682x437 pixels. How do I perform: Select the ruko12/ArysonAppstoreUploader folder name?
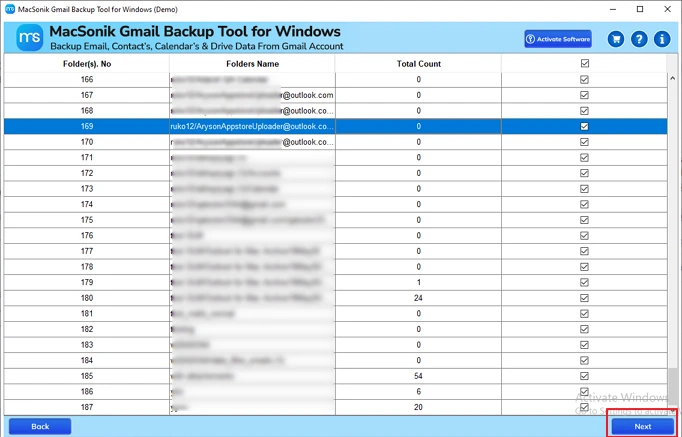click(252, 127)
